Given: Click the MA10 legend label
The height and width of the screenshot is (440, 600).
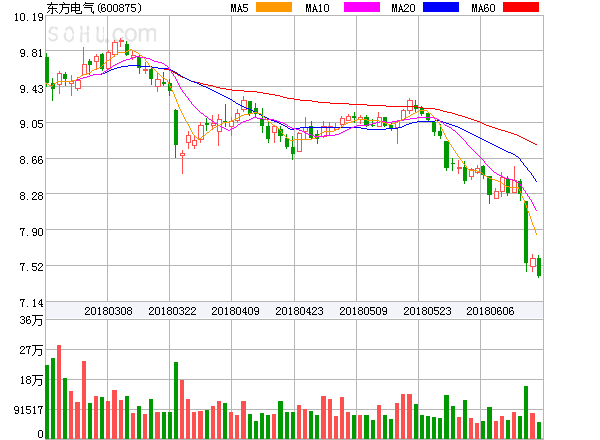Looking at the screenshot, I should coord(317,8).
